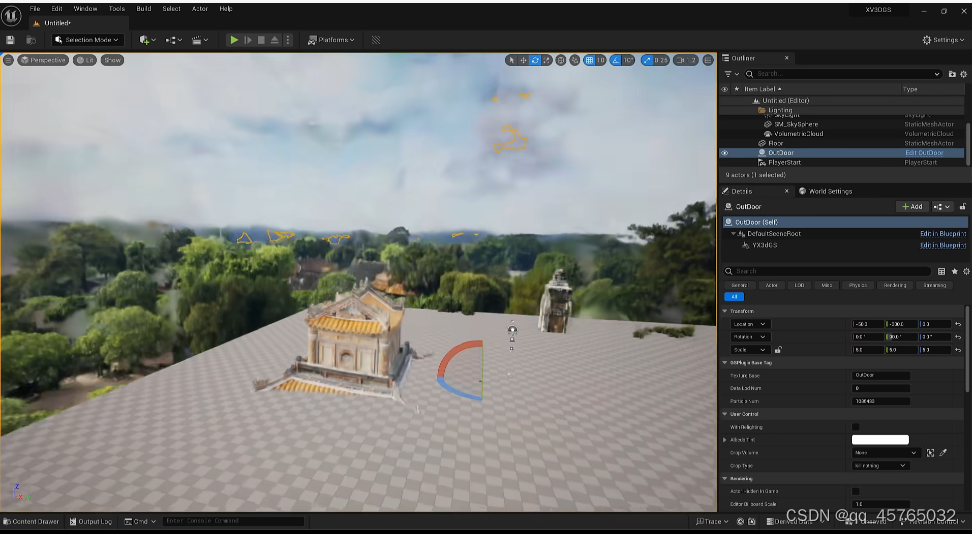This screenshot has width=972, height=534.
Task: Open the viewport Show menu
Action: [x=112, y=60]
